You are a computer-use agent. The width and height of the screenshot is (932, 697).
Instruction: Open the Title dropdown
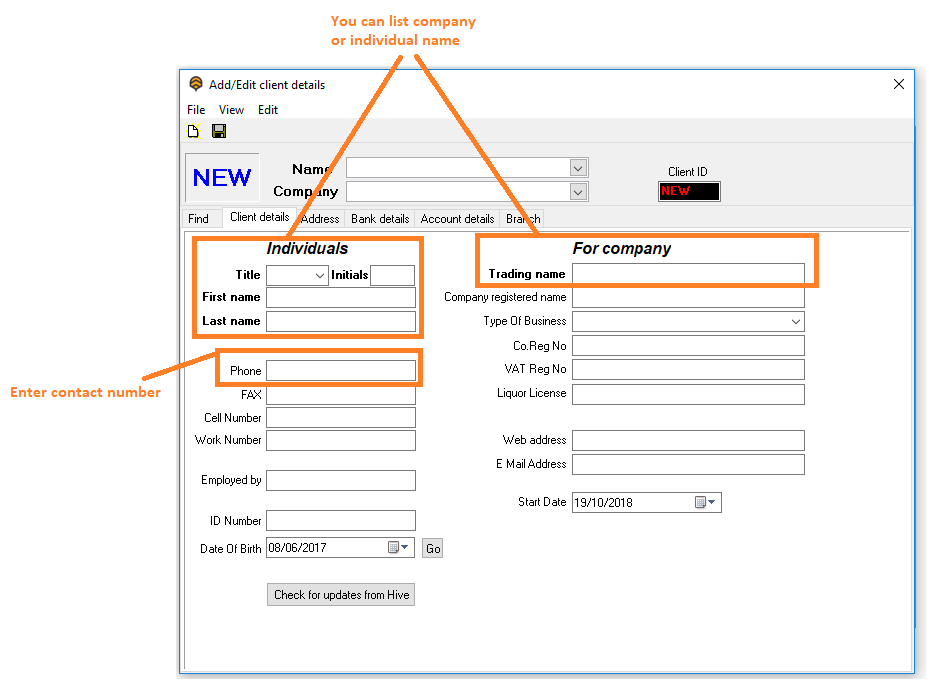click(320, 275)
